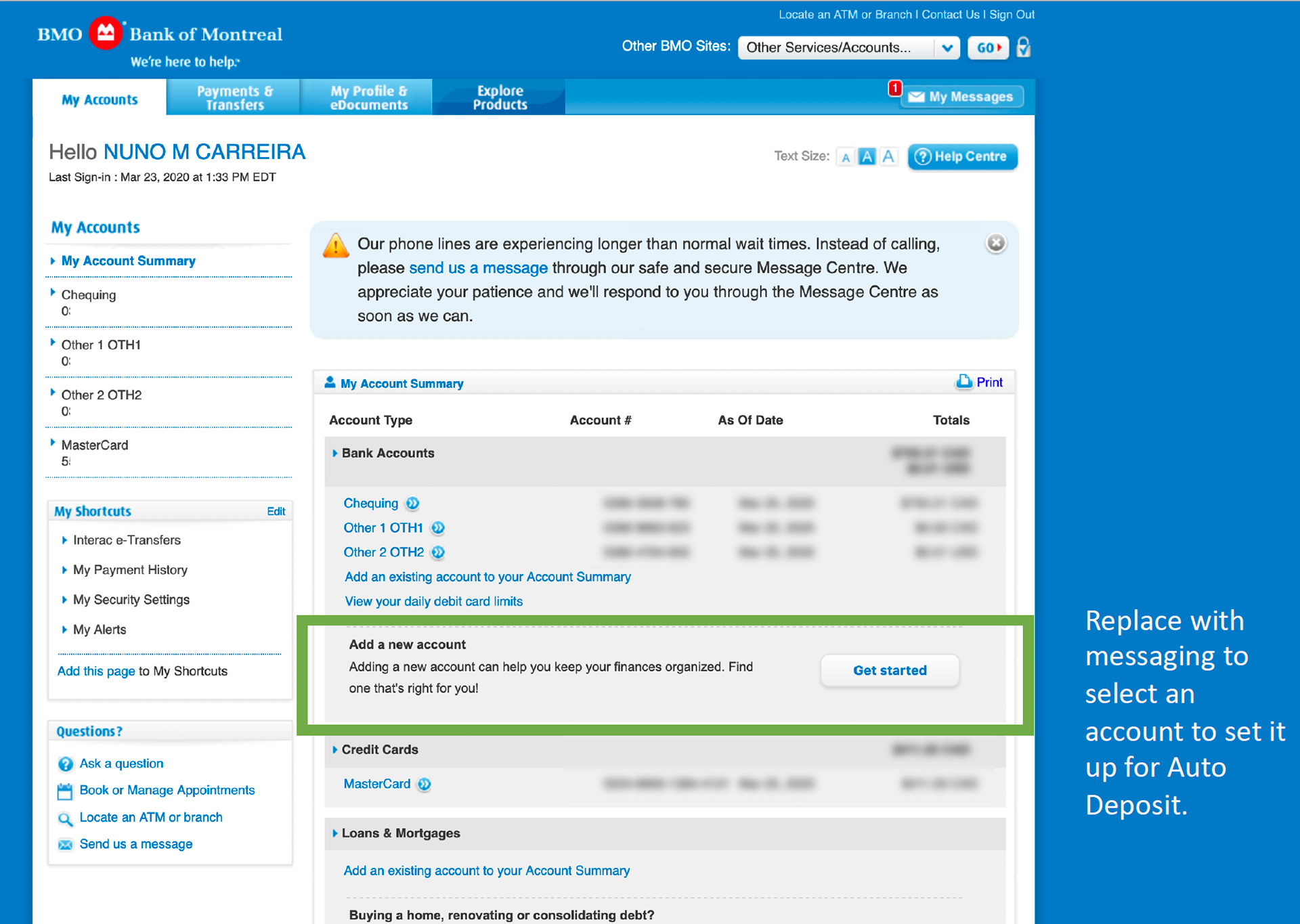Viewport: 1300px width, 924px height.
Task: Select the largest text size A
Action: click(x=888, y=157)
